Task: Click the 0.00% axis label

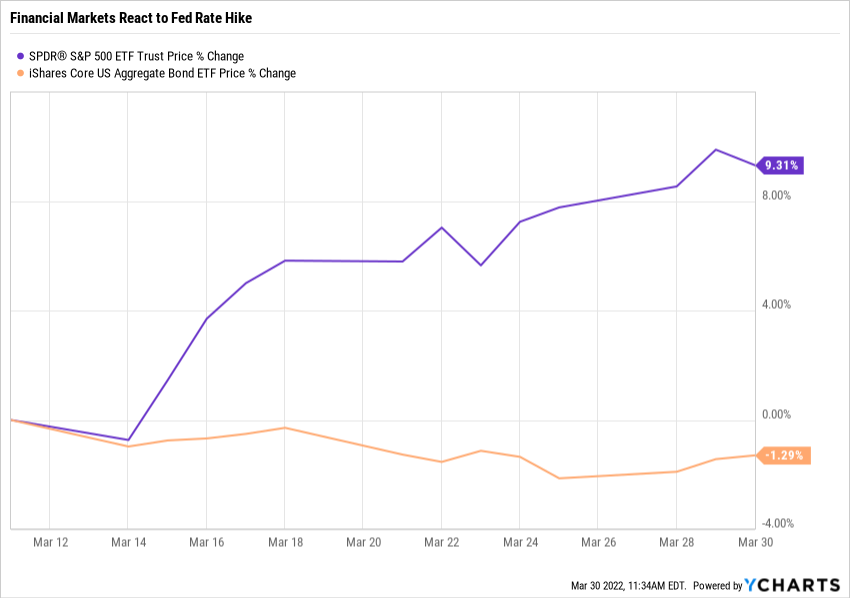Action: pos(776,414)
